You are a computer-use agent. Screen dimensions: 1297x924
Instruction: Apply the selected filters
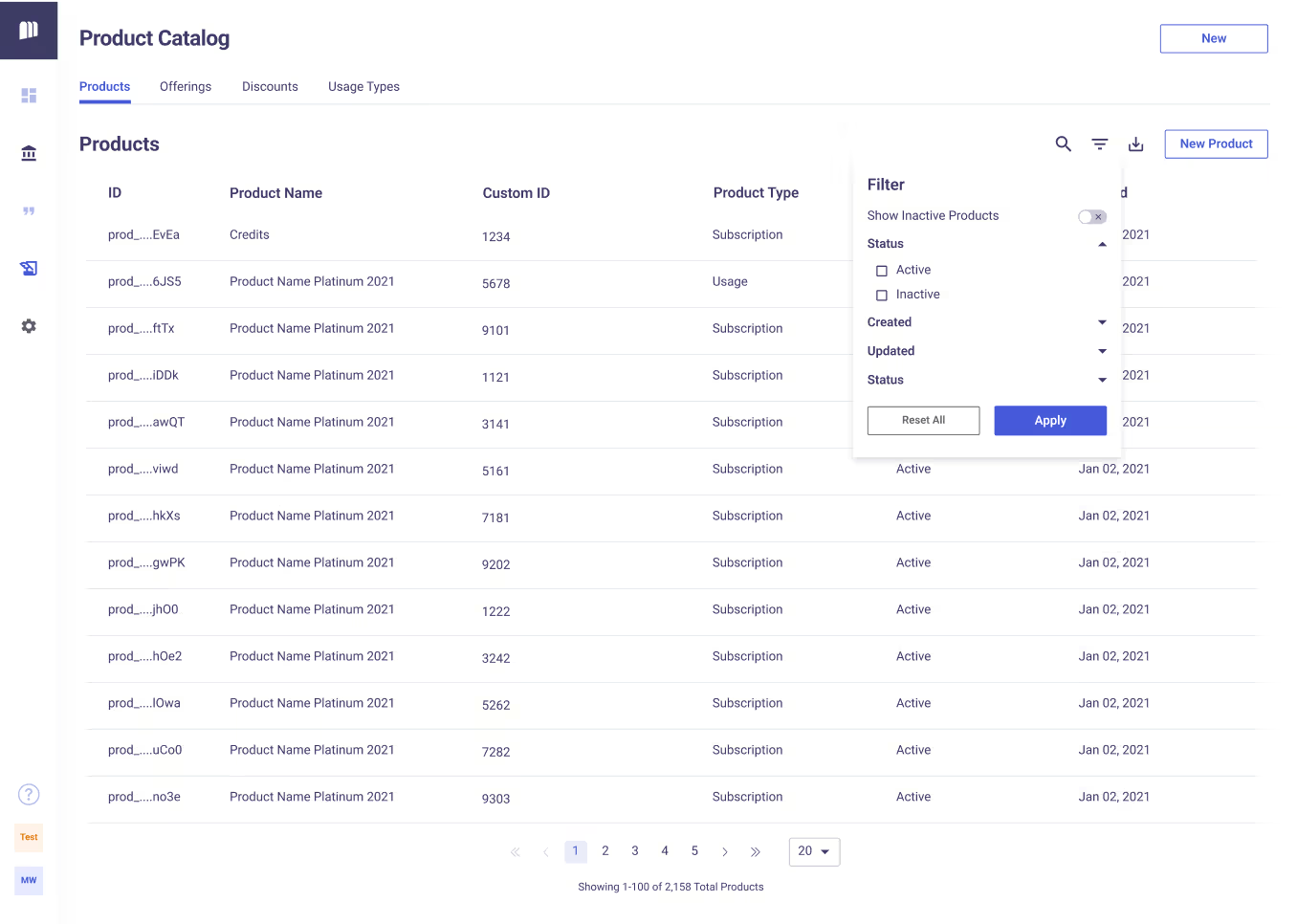[x=1050, y=421]
